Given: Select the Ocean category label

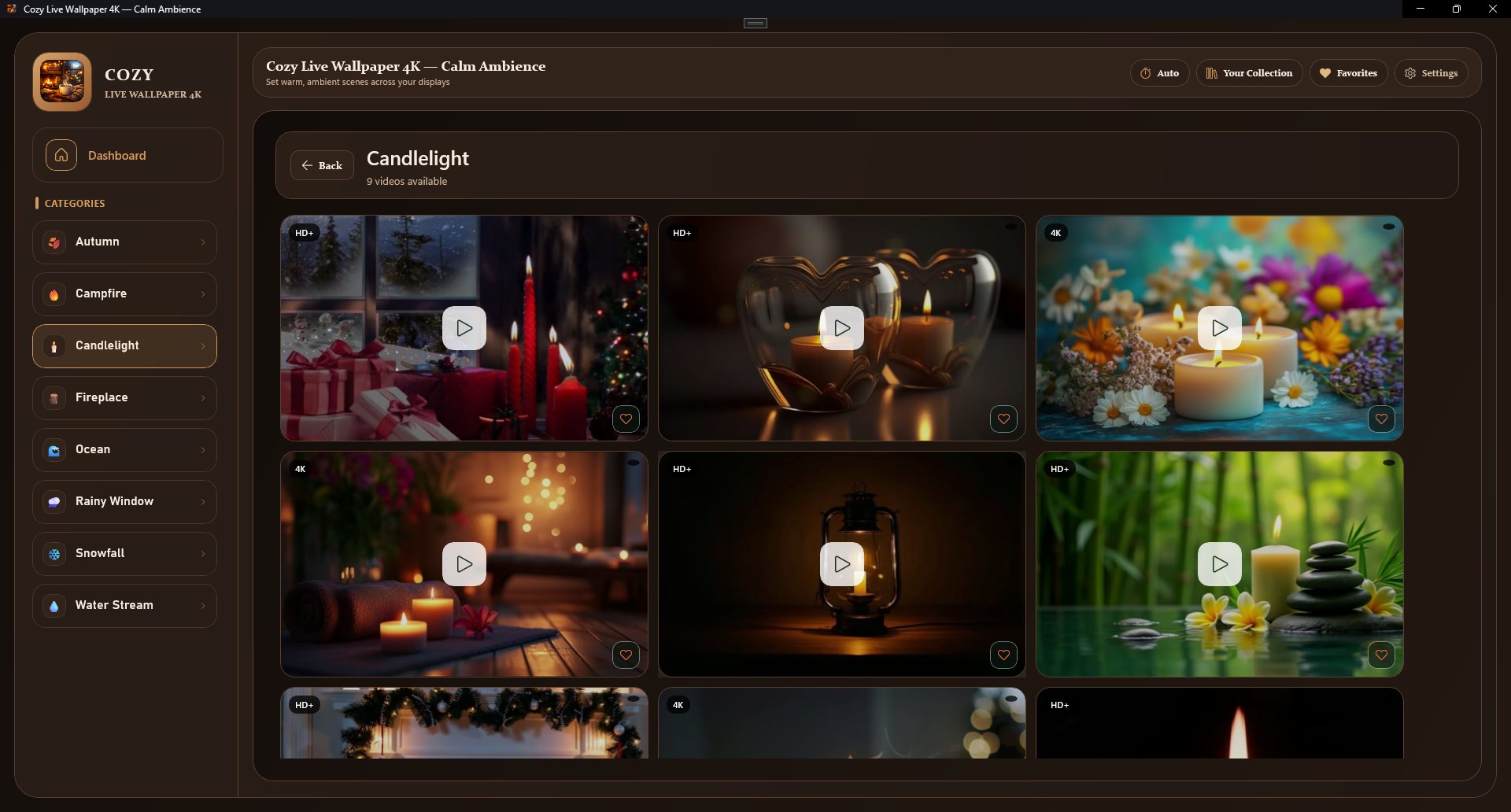Looking at the screenshot, I should 93,449.
